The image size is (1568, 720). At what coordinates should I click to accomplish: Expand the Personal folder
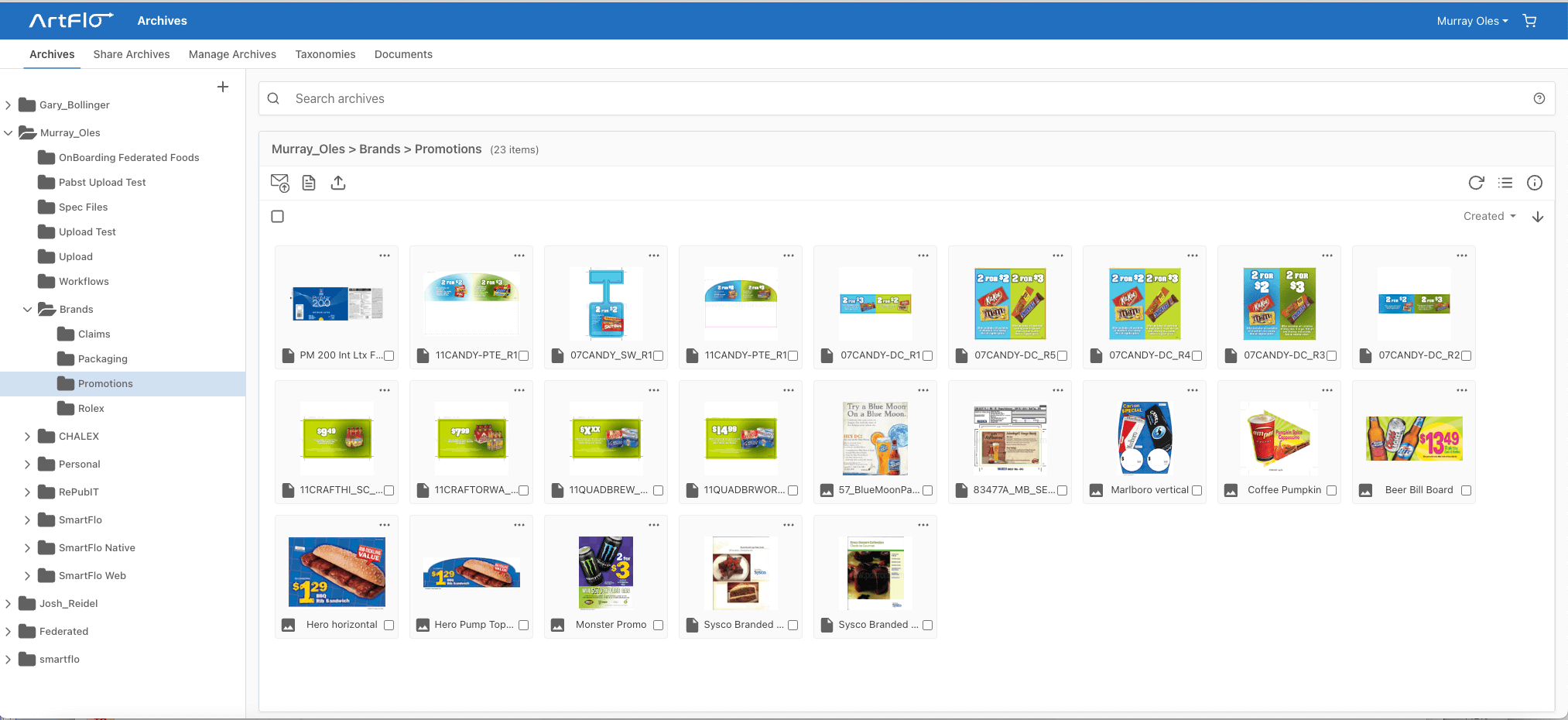28,465
